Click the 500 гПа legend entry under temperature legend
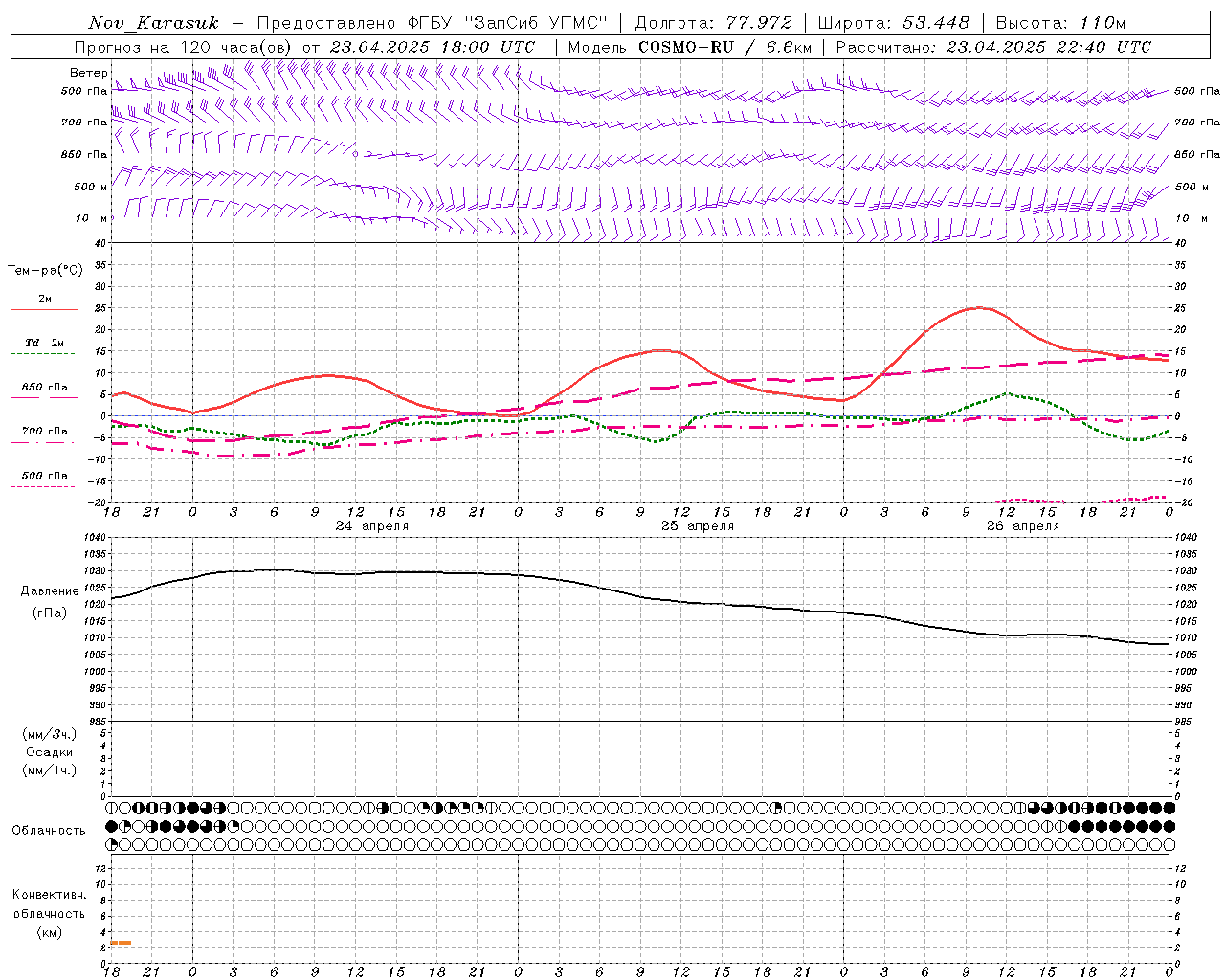The height and width of the screenshot is (980, 1225). pos(45,476)
